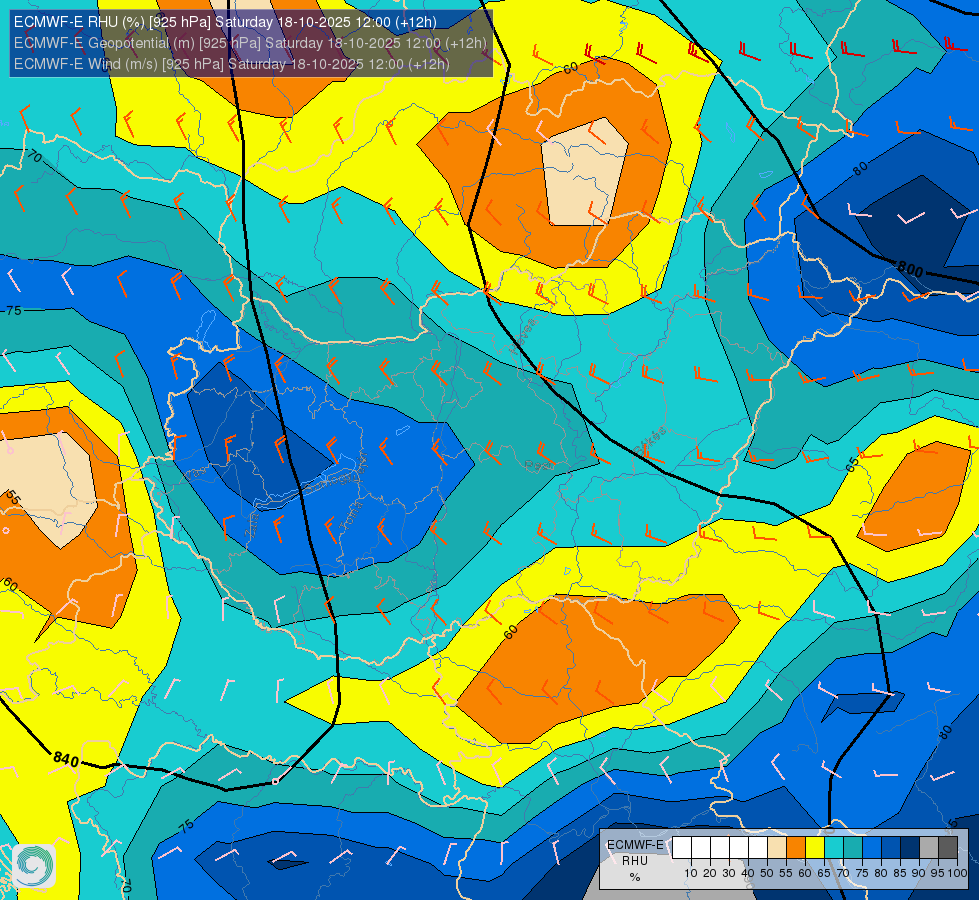
Task: Click the "65" humidity contour label on the map
Action: [x=852, y=465]
